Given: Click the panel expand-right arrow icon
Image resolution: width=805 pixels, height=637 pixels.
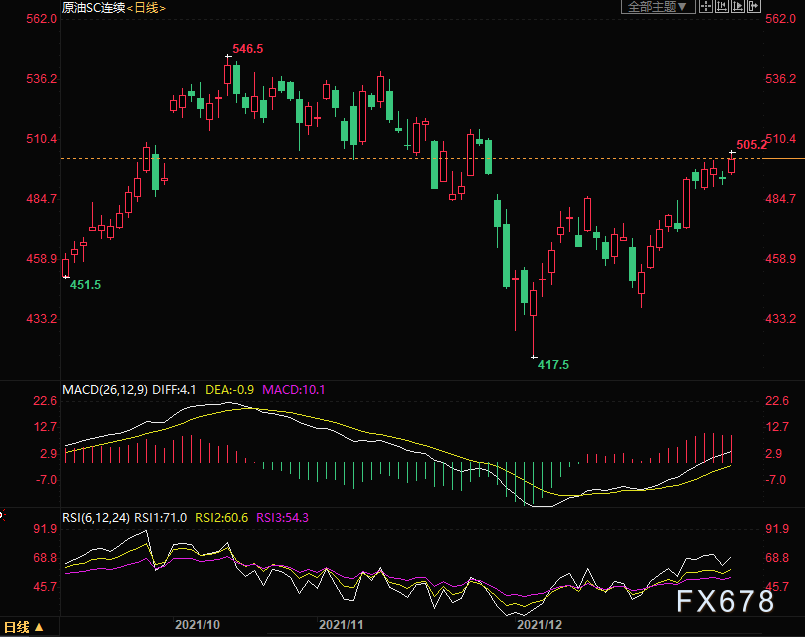Looking at the screenshot, I should (x=754, y=6).
